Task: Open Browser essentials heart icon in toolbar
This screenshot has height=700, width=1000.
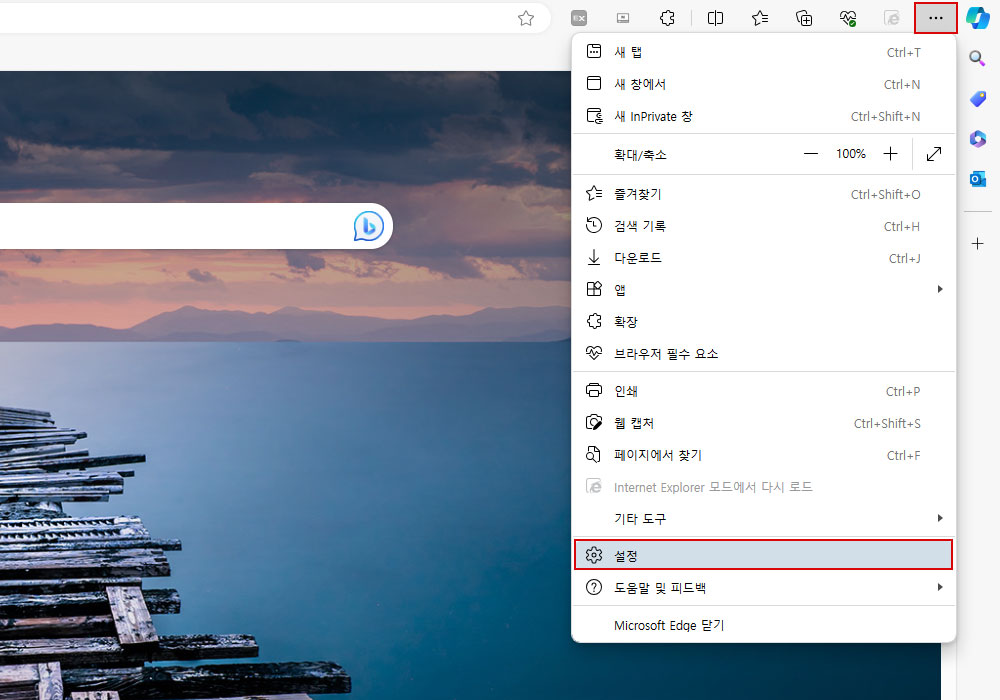Action: coord(848,18)
